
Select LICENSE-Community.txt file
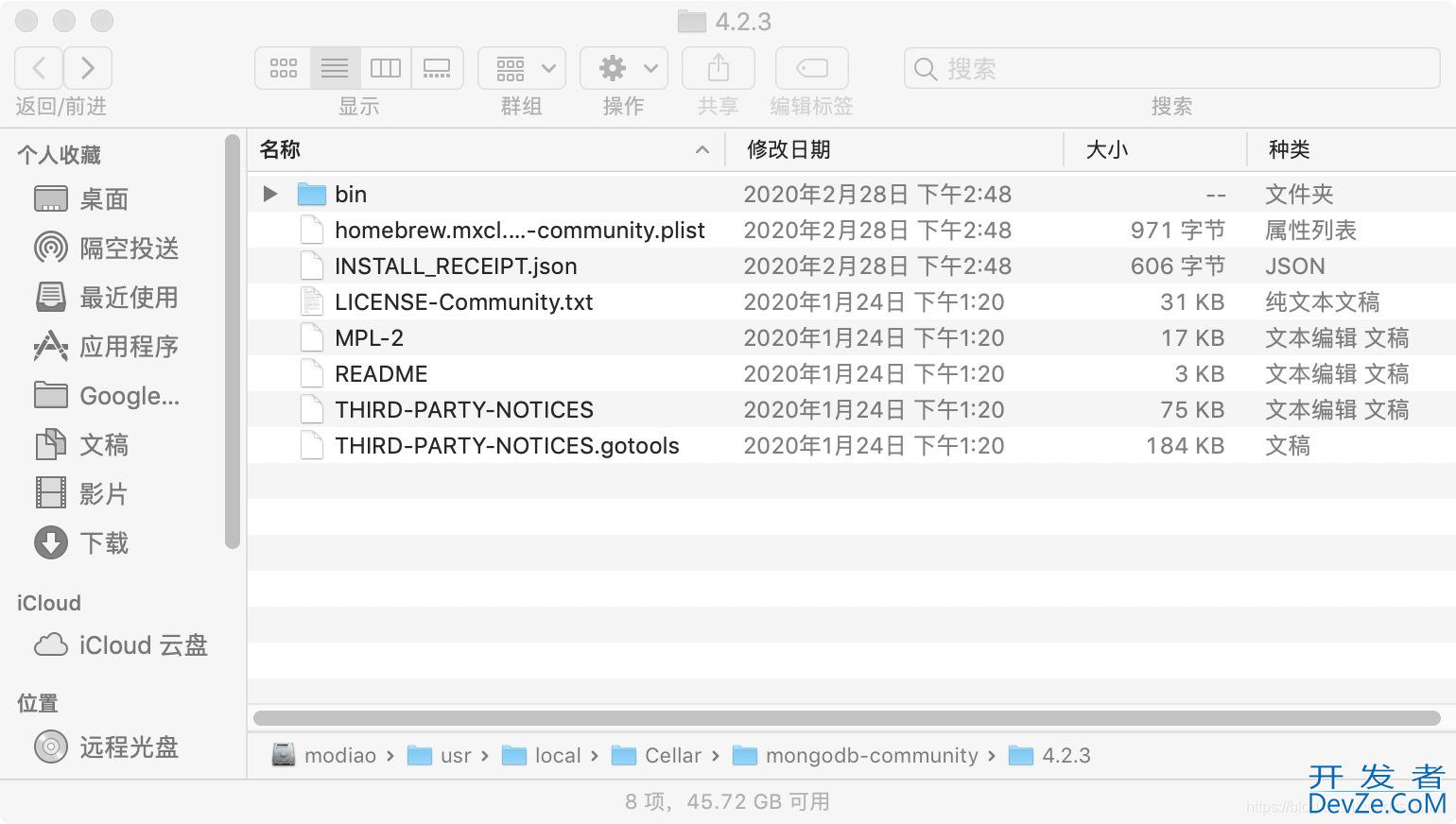click(x=464, y=301)
